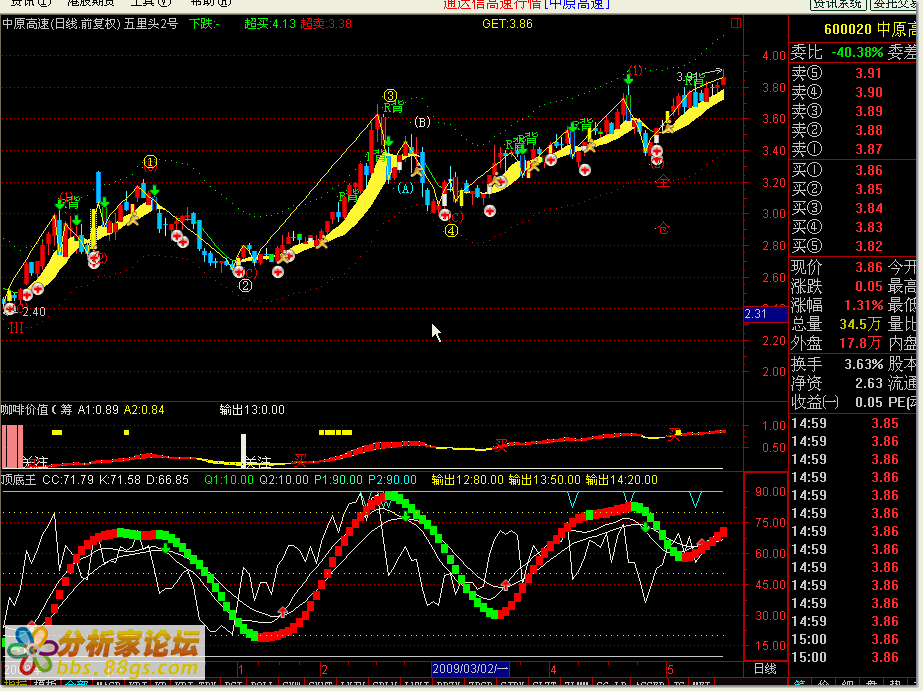Click the lone red plus marker right of ④

490,211
